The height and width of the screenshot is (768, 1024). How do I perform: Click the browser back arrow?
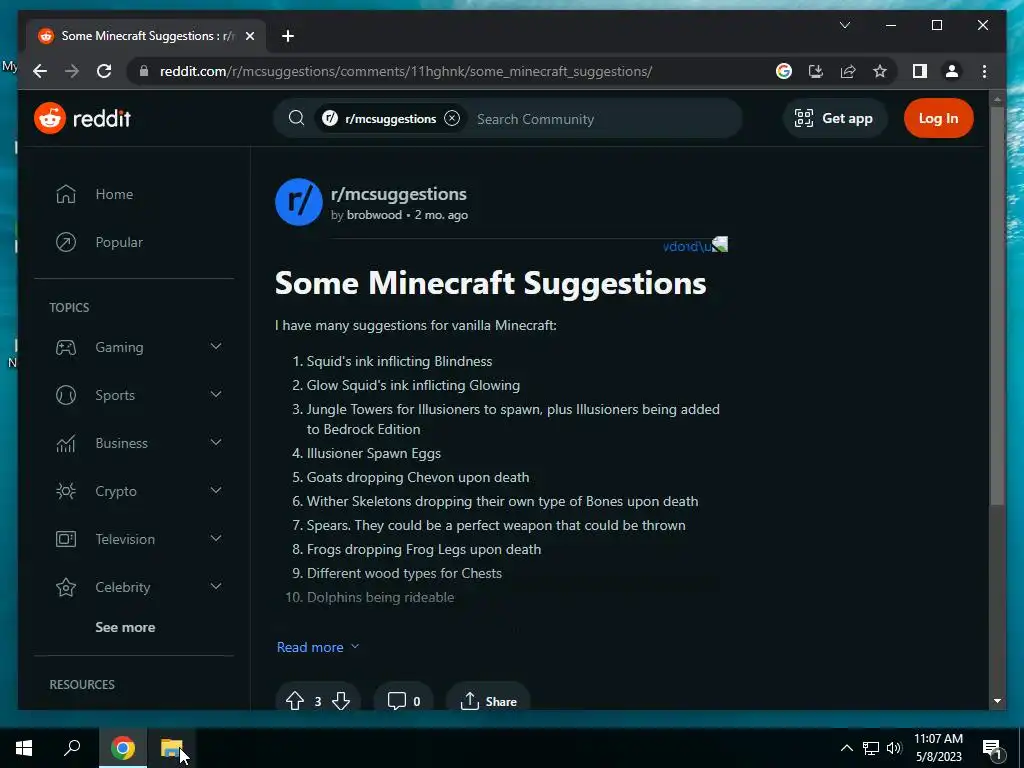[40, 71]
